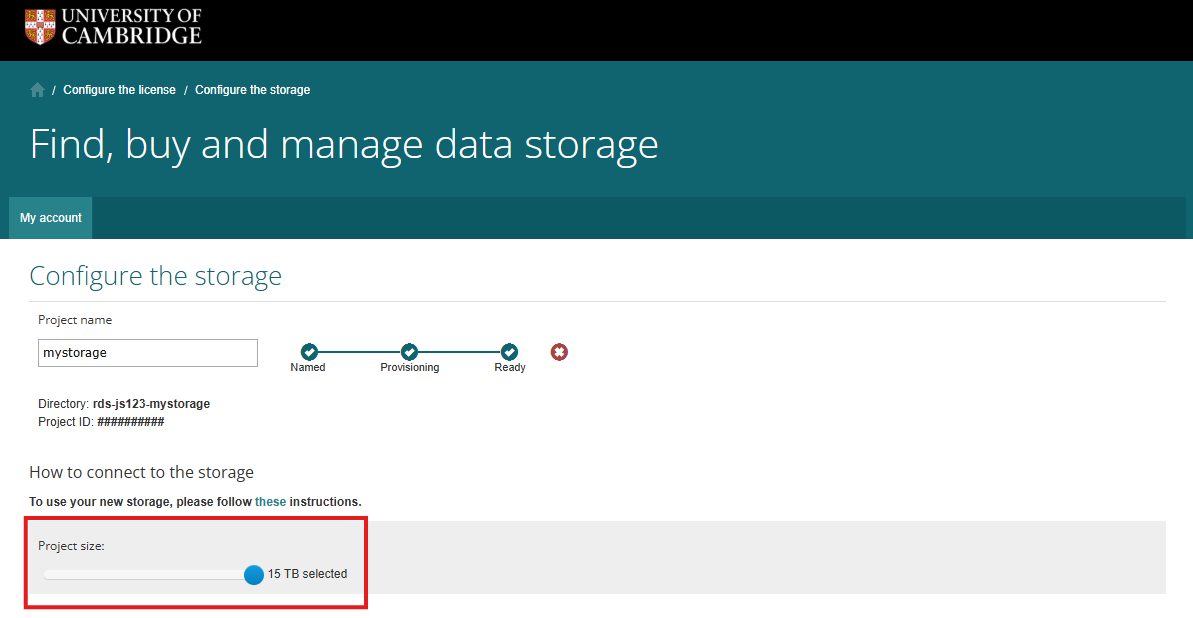Click the "Find, buy and manage data storage" title
Screen dimensions: 1193x618
pos(344,144)
